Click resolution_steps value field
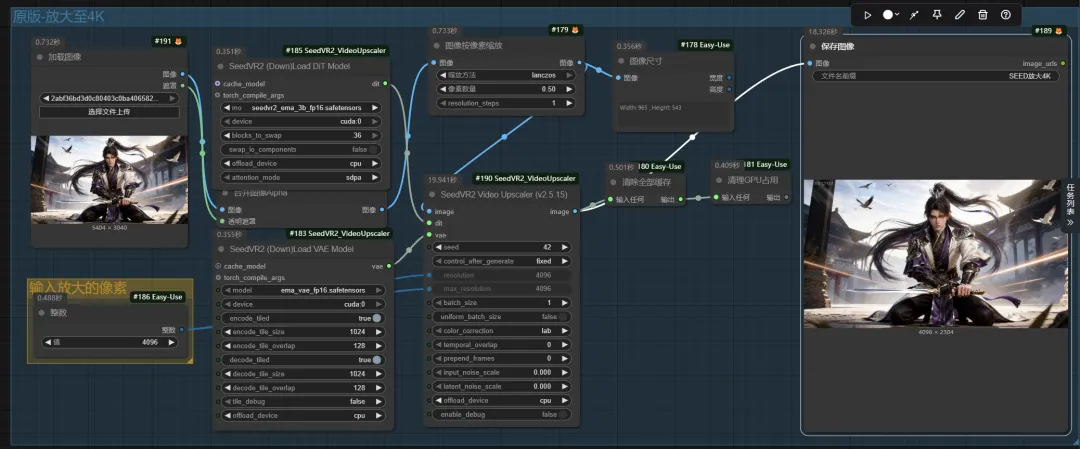Screen dimensions: 1080x449 [x=506, y=103]
